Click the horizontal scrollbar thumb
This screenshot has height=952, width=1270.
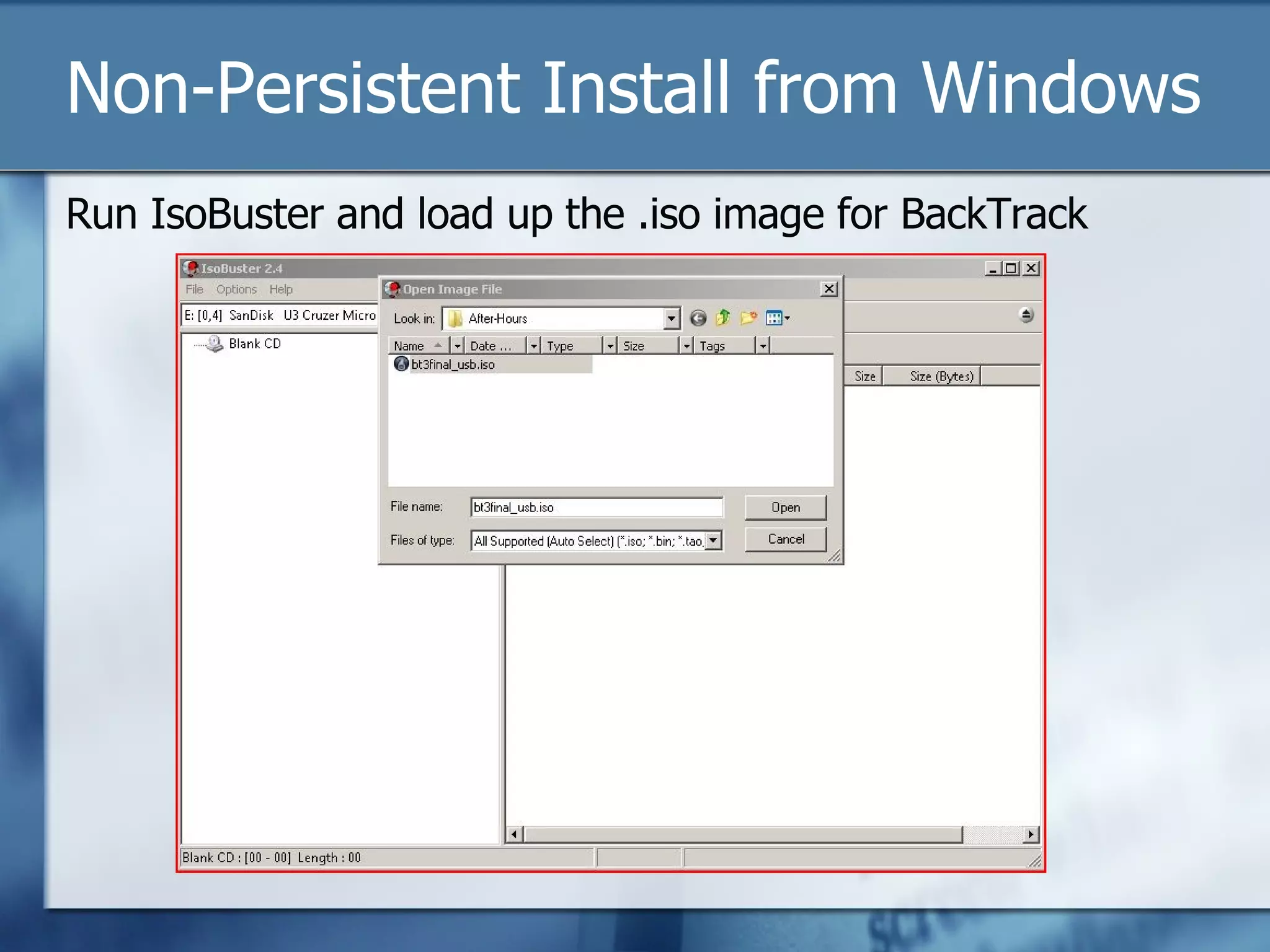click(x=744, y=835)
